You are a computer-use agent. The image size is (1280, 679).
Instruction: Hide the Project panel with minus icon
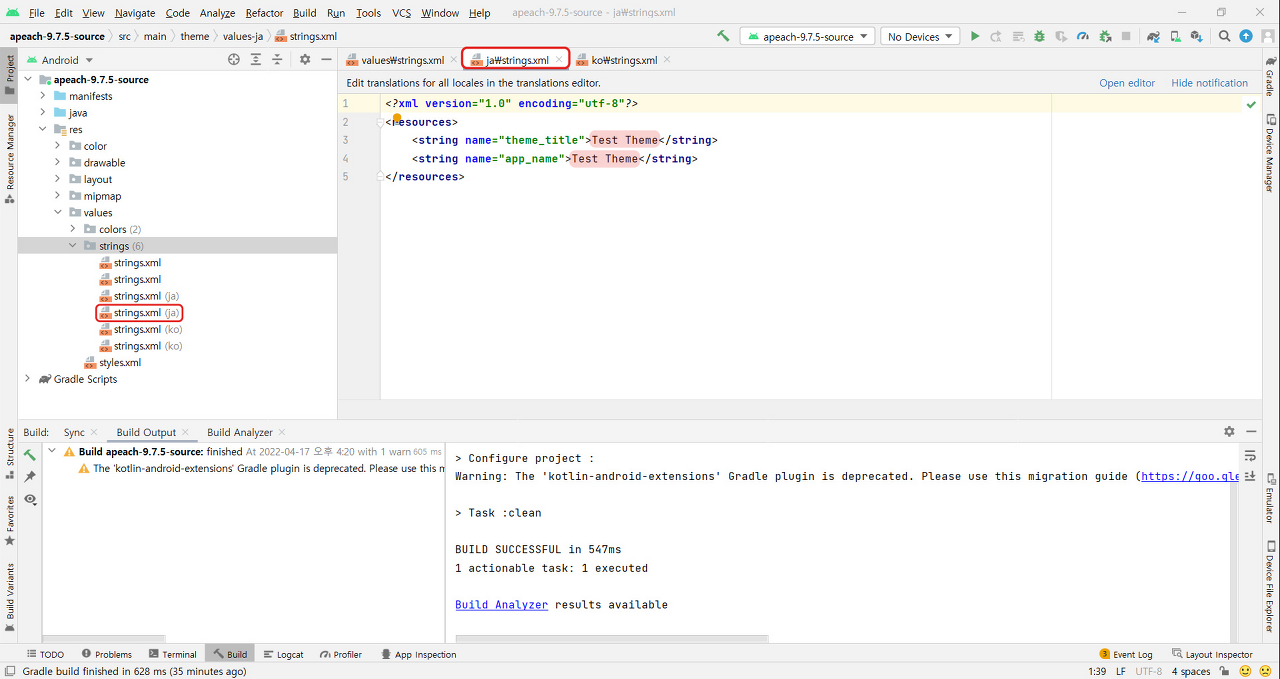[327, 60]
